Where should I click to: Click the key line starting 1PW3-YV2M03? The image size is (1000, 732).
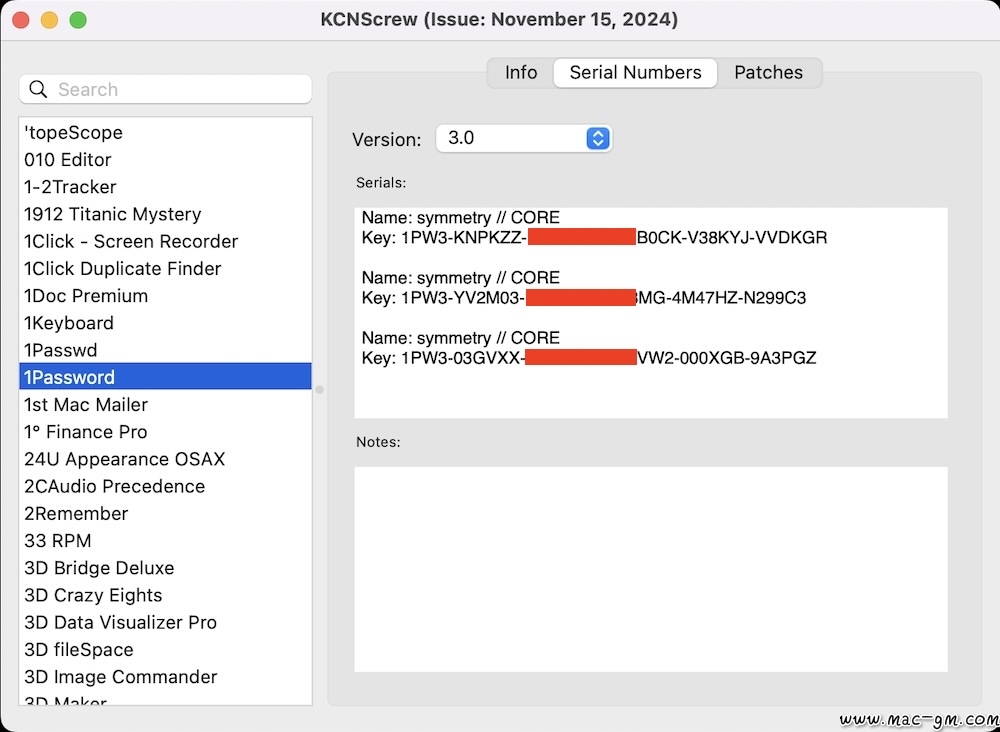tap(584, 298)
